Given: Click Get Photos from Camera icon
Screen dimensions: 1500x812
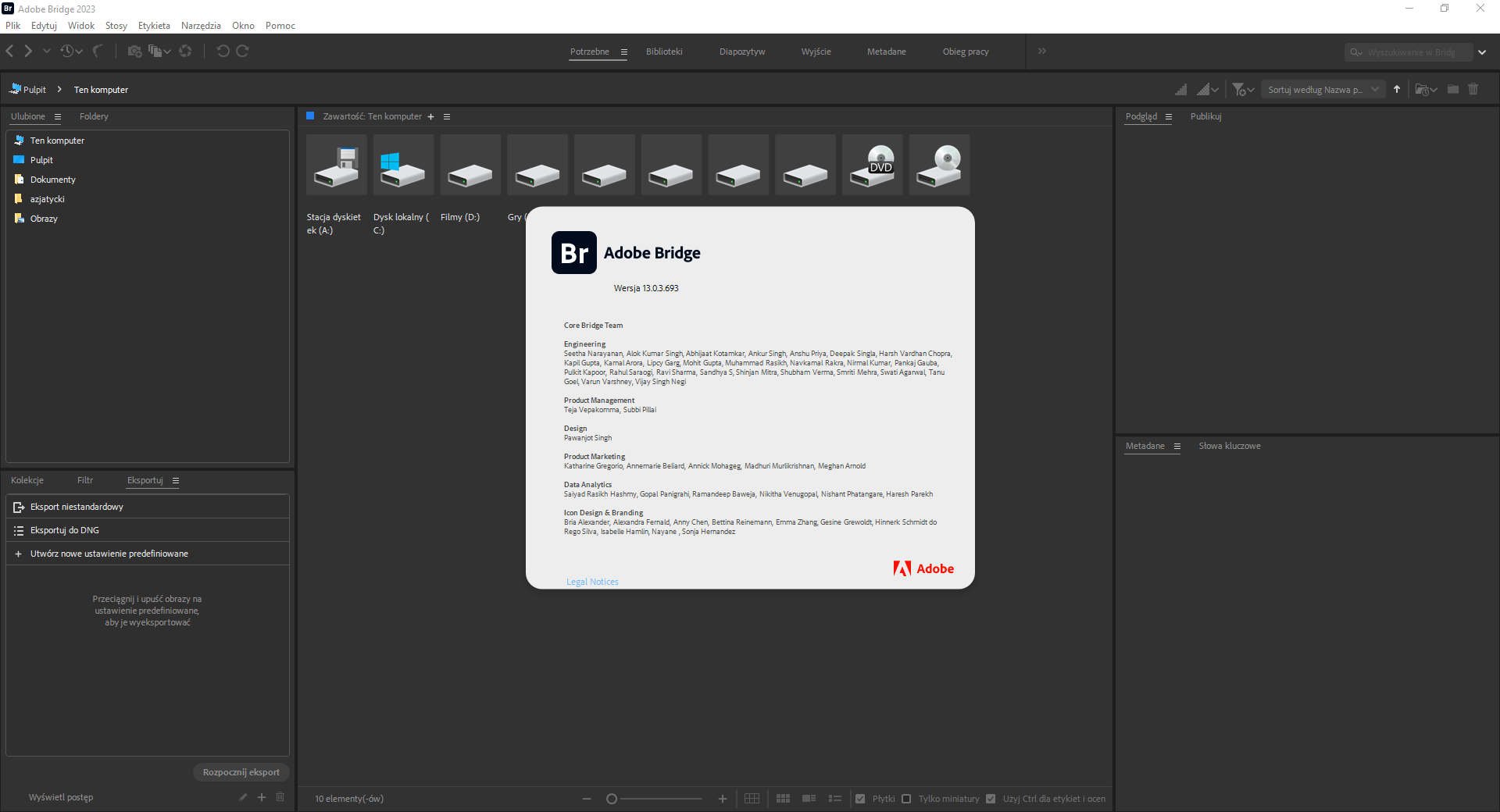Looking at the screenshot, I should pyautogui.click(x=135, y=51).
